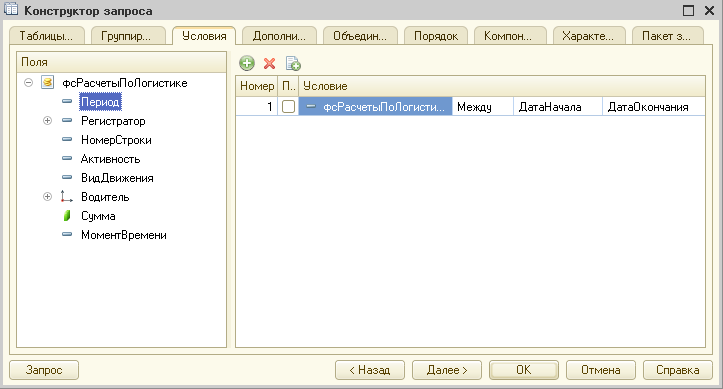Click the Запрос button
The width and height of the screenshot is (723, 389).
(44, 370)
